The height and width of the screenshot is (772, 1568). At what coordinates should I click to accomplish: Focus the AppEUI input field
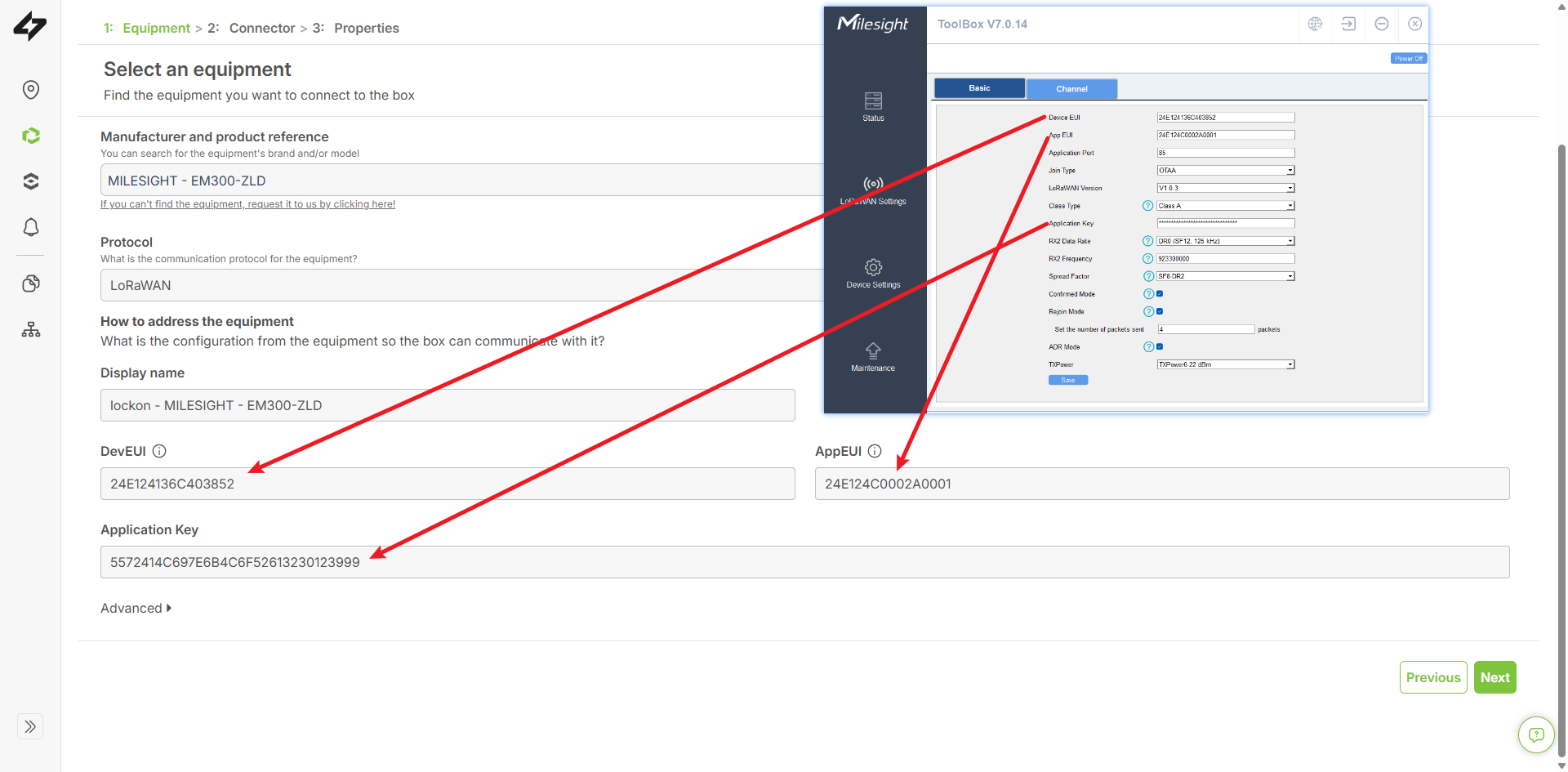click(1162, 484)
